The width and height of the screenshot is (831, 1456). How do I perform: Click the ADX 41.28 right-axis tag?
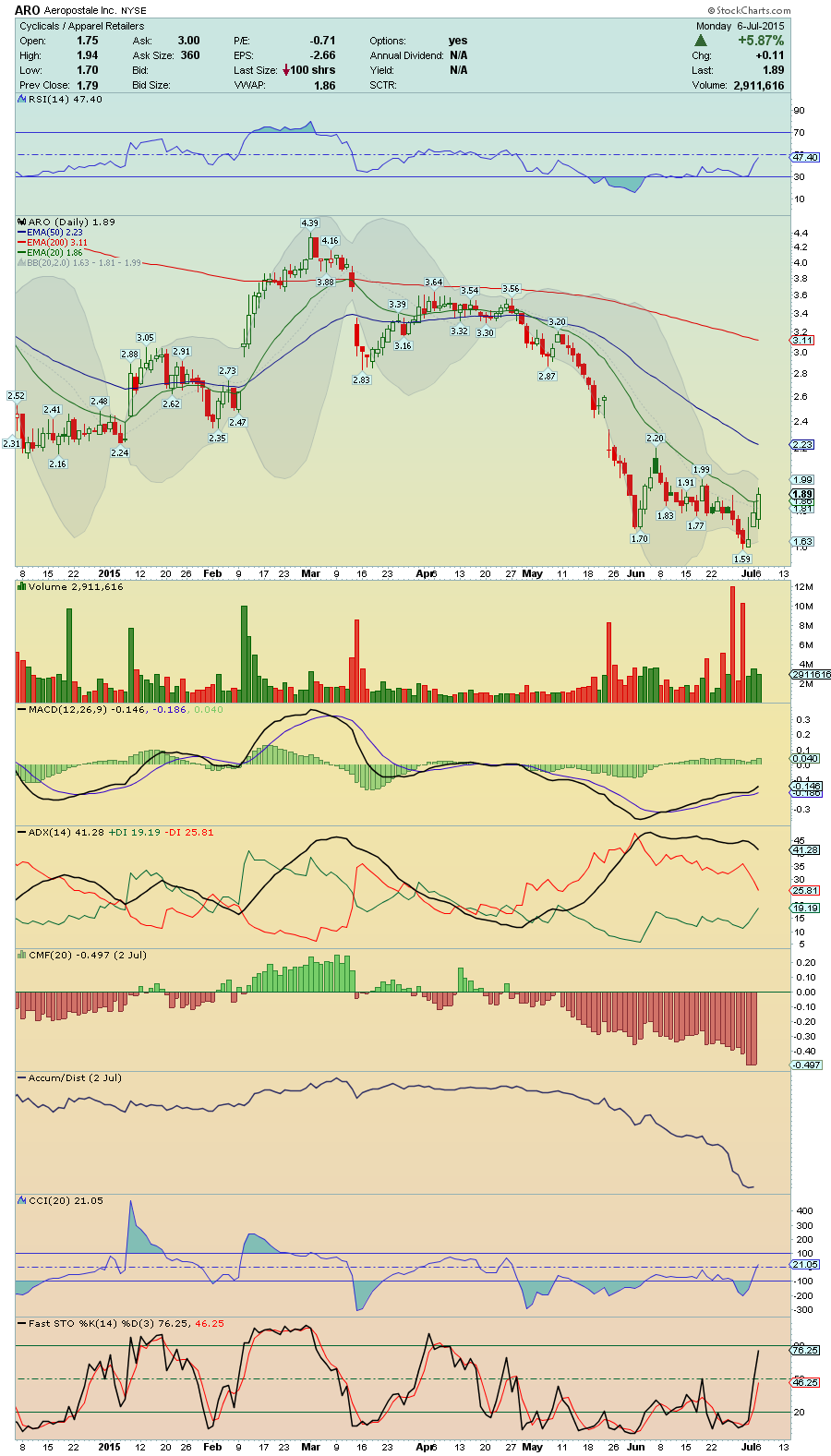pyautogui.click(x=805, y=849)
